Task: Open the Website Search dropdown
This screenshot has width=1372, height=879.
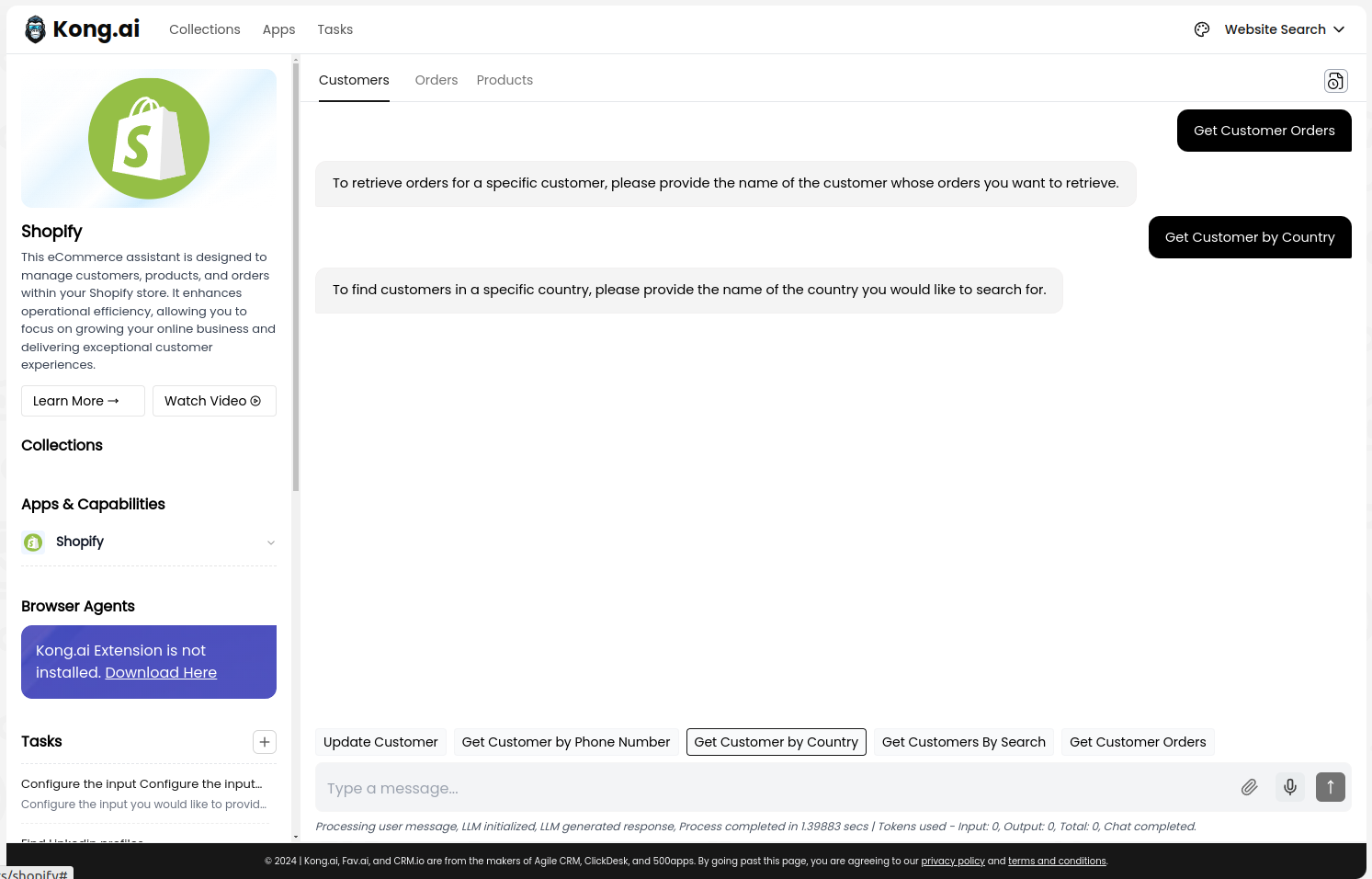Action: pyautogui.click(x=1284, y=29)
